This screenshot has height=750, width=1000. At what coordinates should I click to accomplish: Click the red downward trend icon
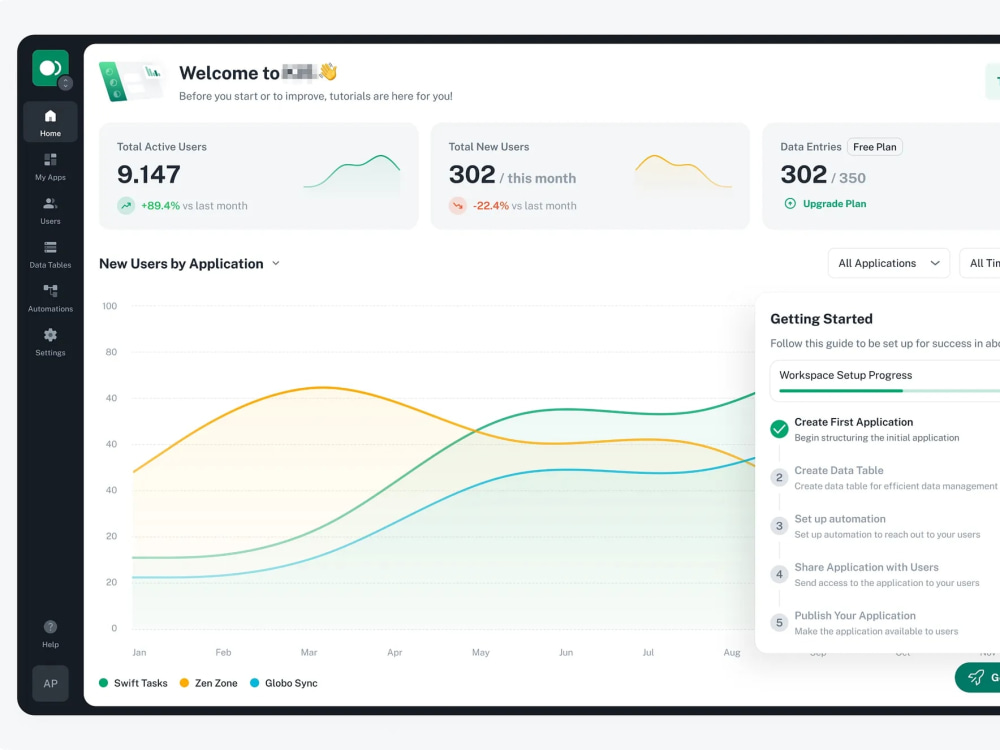coord(457,205)
